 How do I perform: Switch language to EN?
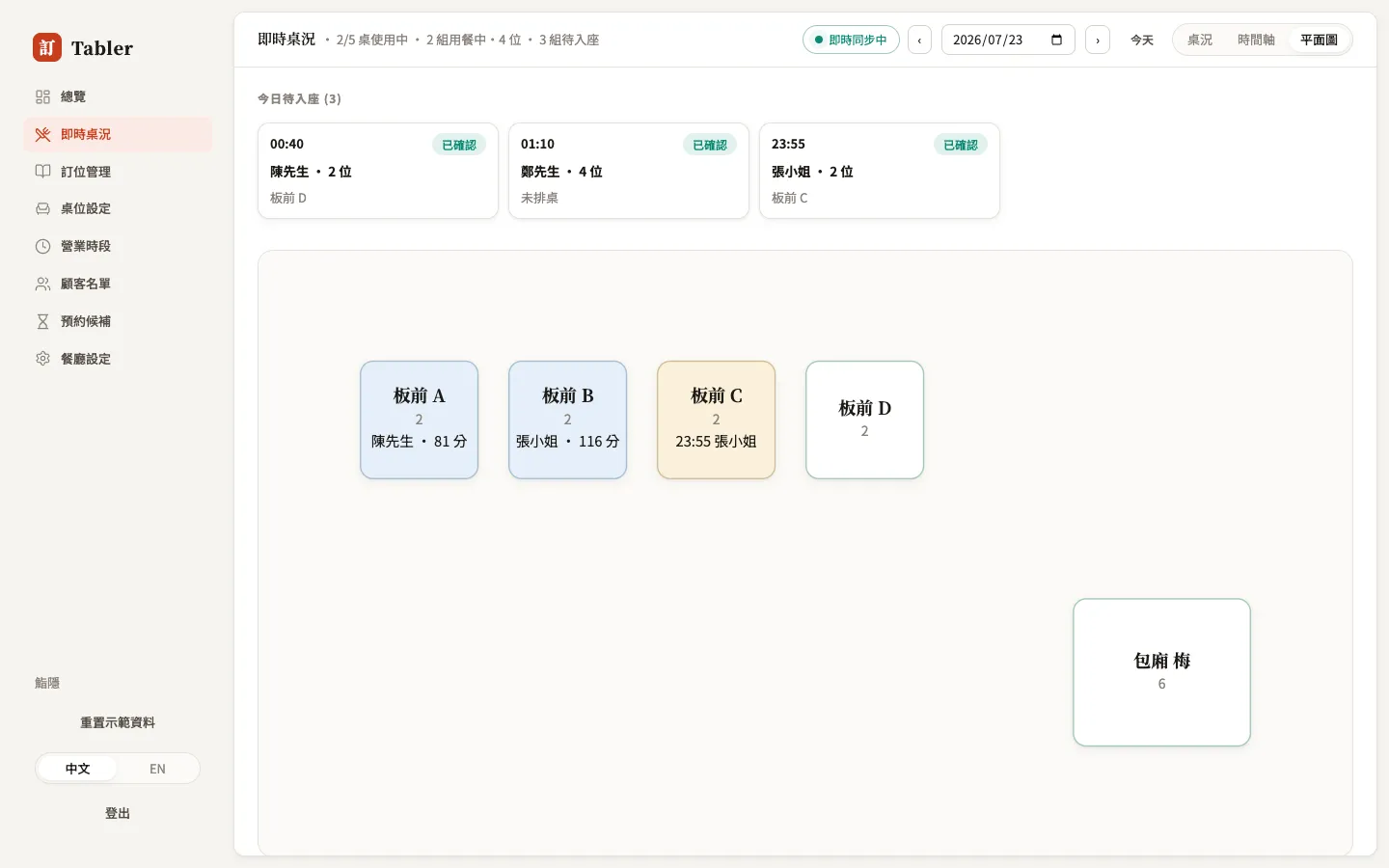click(157, 769)
